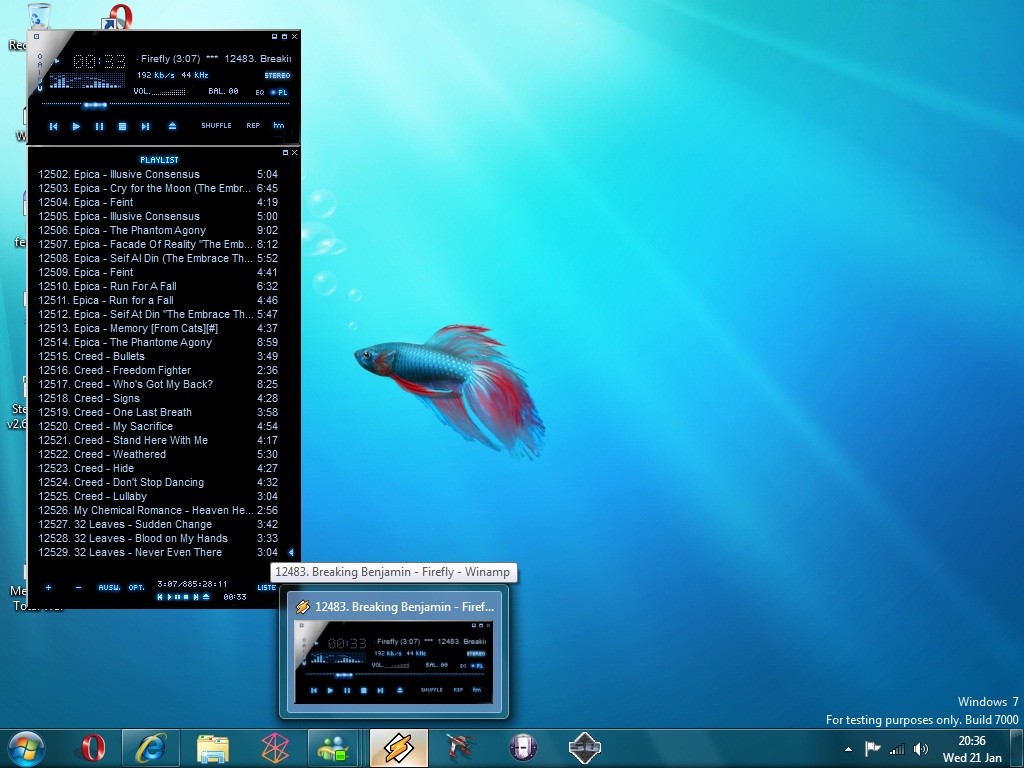Select '12517. Creed - Who's Got My Back?' track
This screenshot has width=1024, height=768.
[158, 385]
